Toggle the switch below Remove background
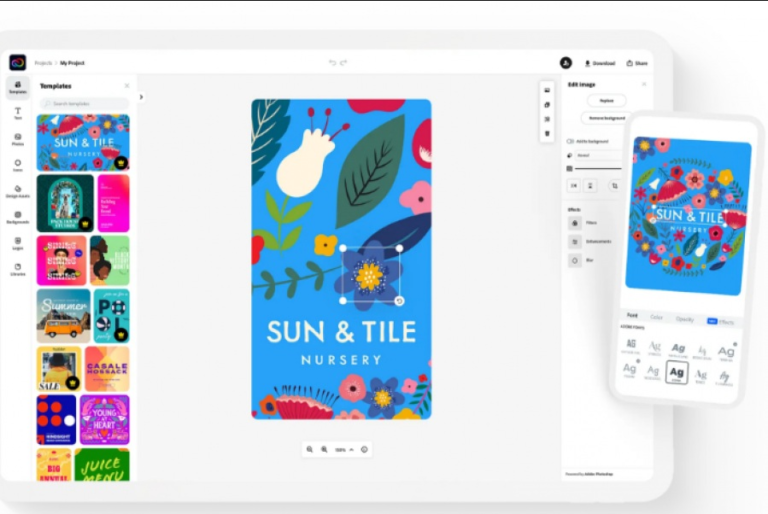Screen dimensions: 768x514 pyautogui.click(x=570, y=141)
